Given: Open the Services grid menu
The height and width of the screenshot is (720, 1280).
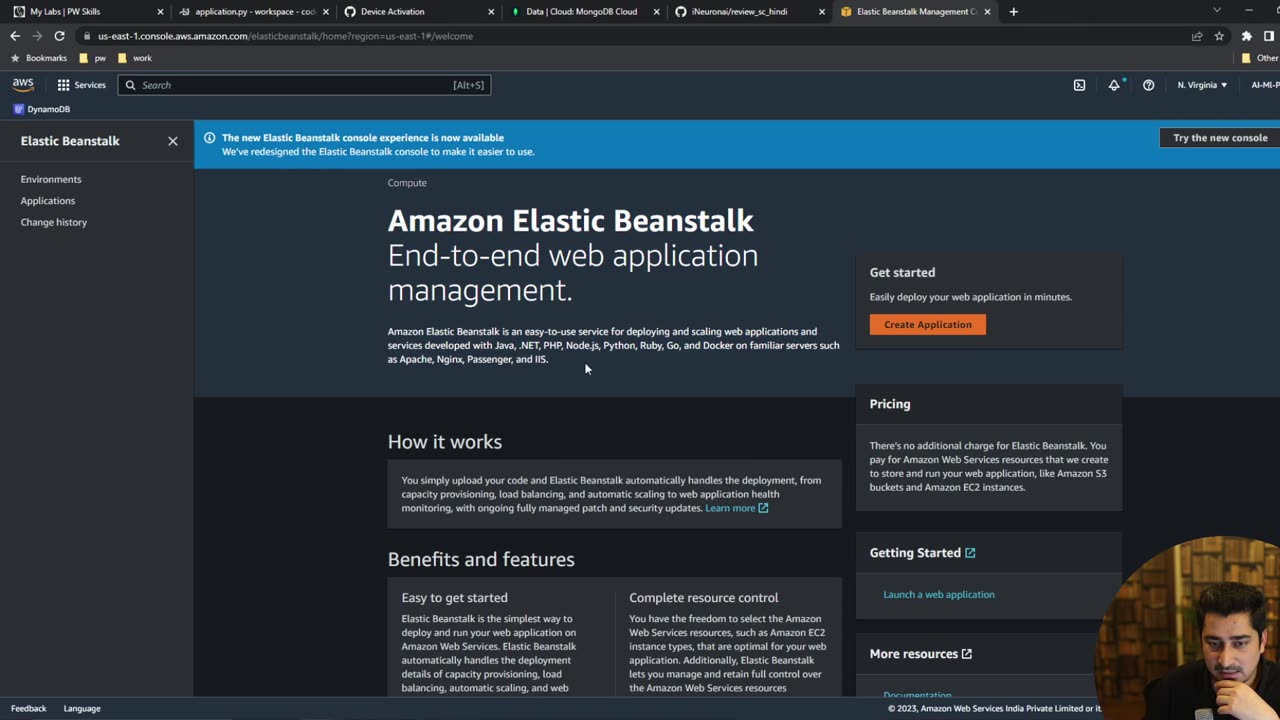Looking at the screenshot, I should tap(81, 85).
